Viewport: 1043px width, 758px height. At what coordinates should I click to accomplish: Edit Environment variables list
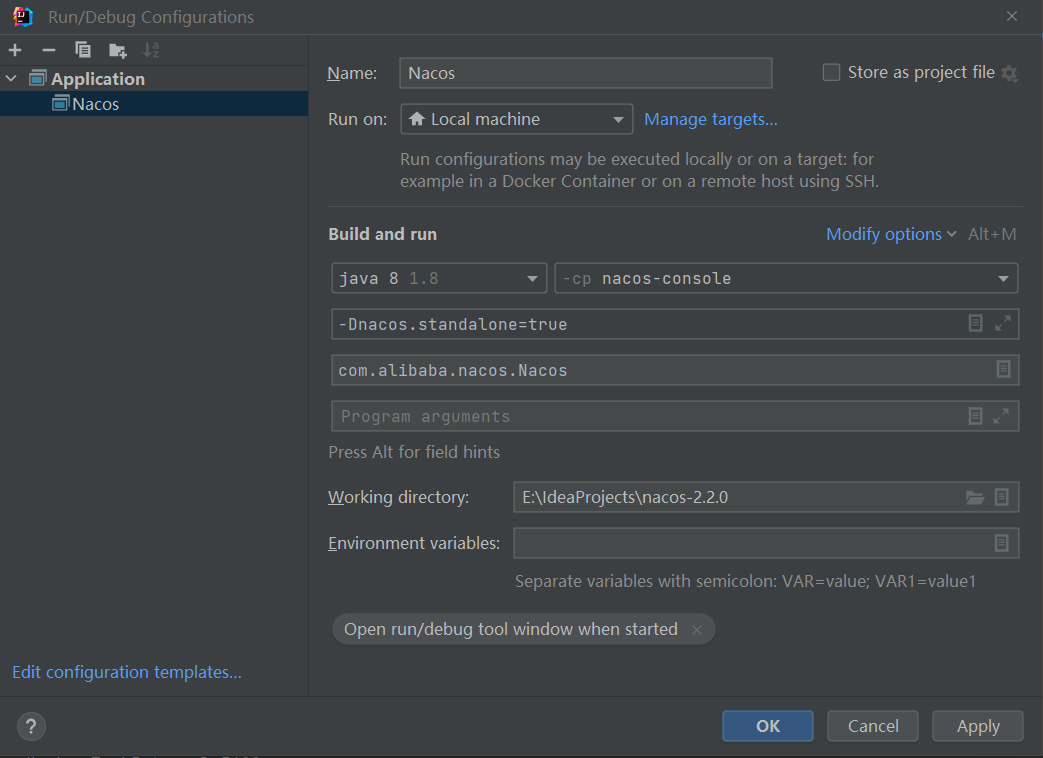pos(1001,543)
